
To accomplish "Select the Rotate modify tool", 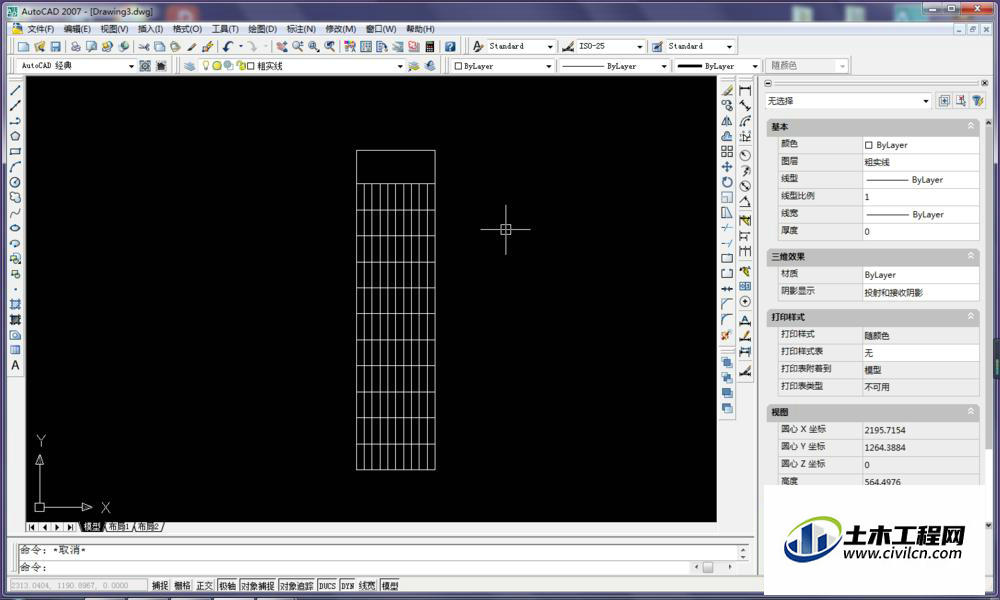I will tap(727, 182).
